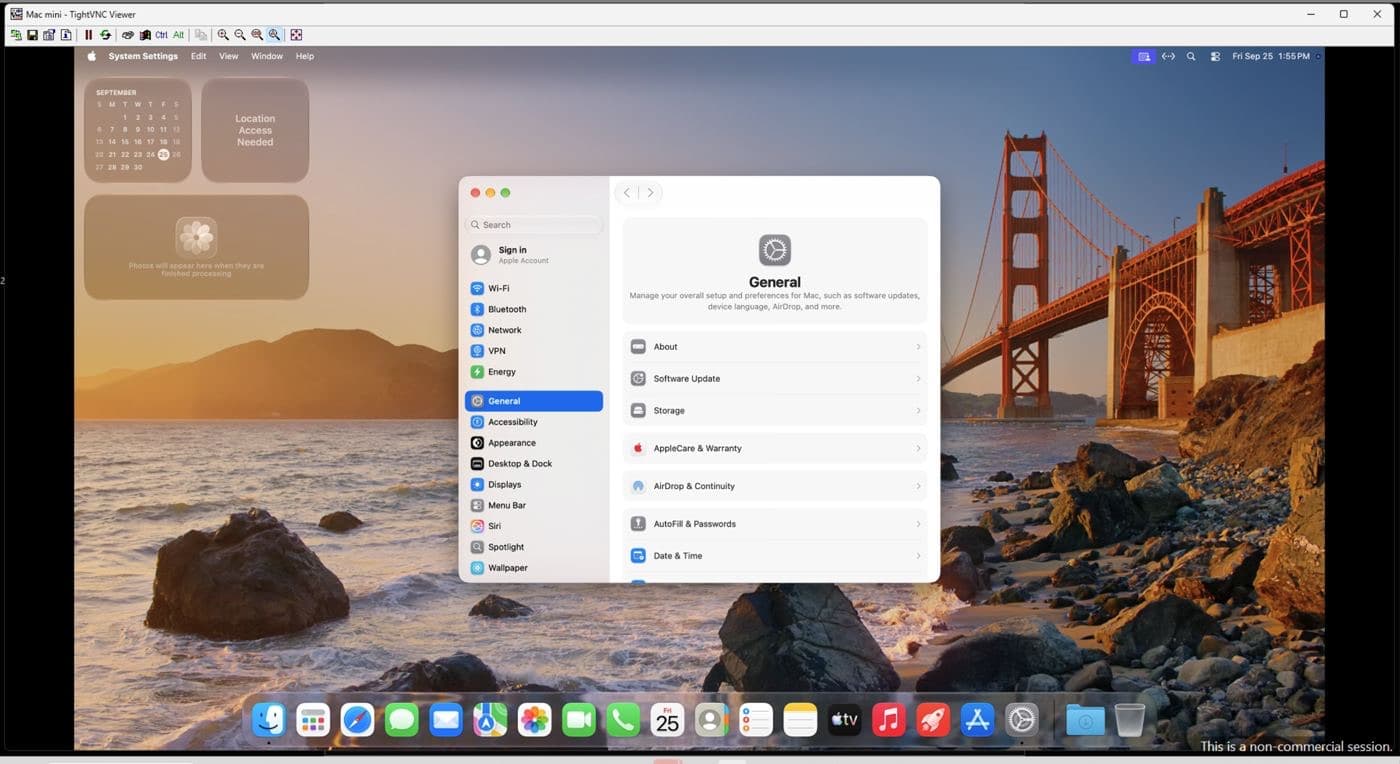Click the Zoom out magnifier icon
The width and height of the screenshot is (1400, 764).
click(x=240, y=35)
